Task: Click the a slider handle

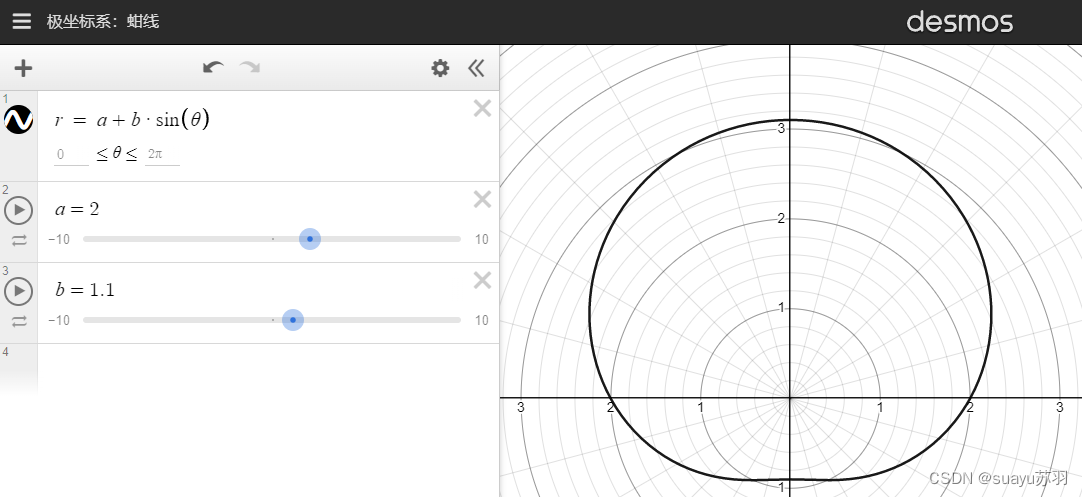Action: (310, 239)
